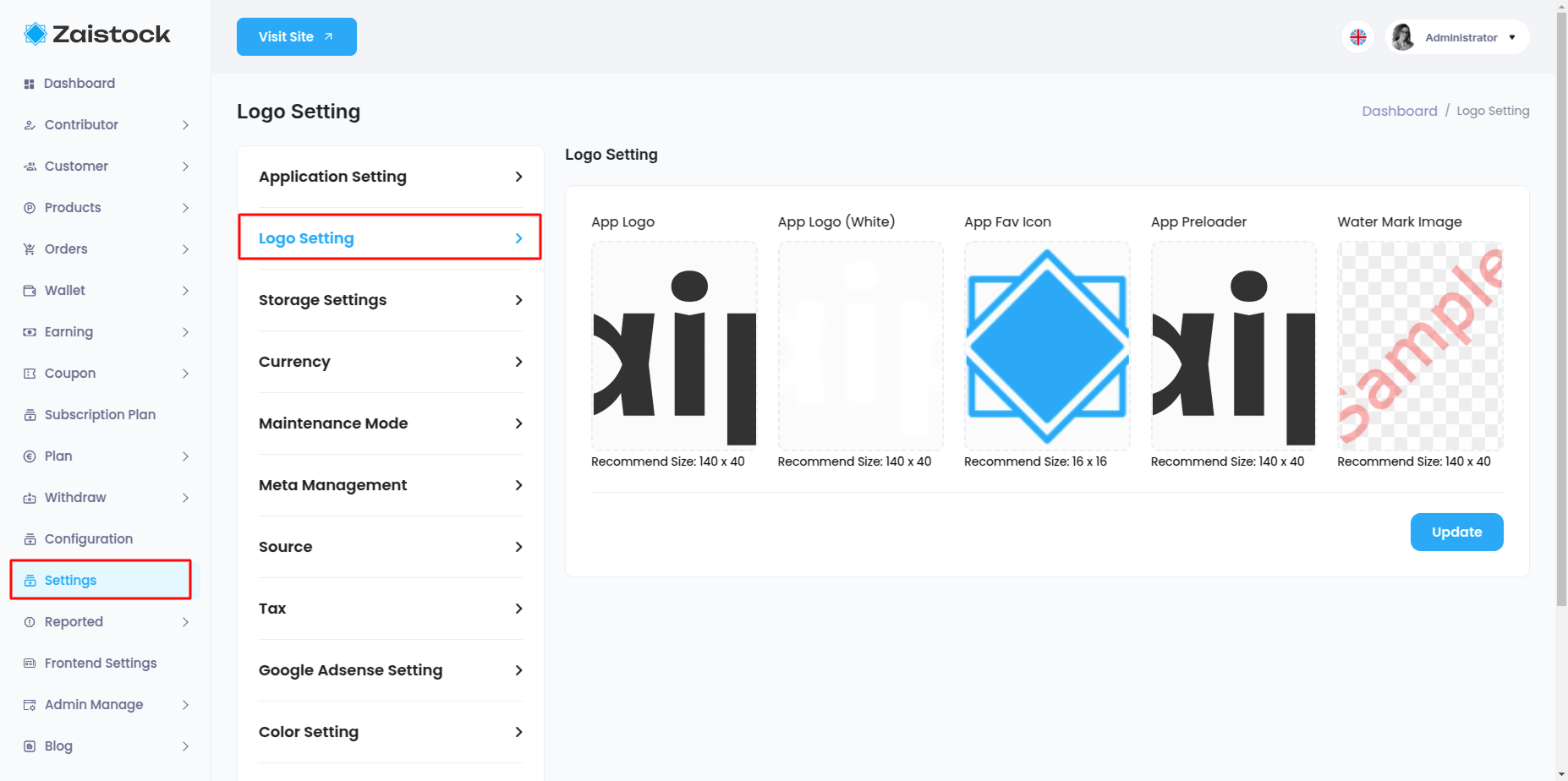The height and width of the screenshot is (781, 1568).
Task: Expand the Coupon submenu chevron
Action: (185, 374)
